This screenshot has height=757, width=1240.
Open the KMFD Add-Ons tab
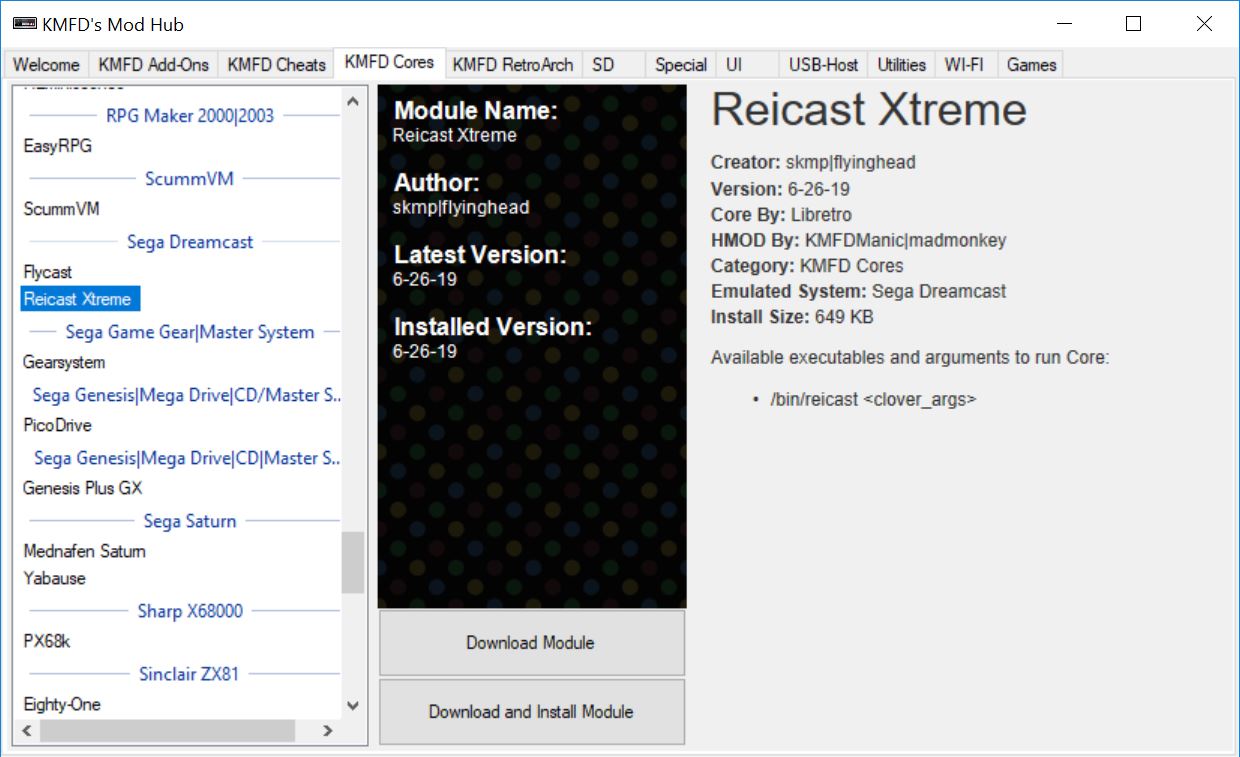(x=153, y=64)
